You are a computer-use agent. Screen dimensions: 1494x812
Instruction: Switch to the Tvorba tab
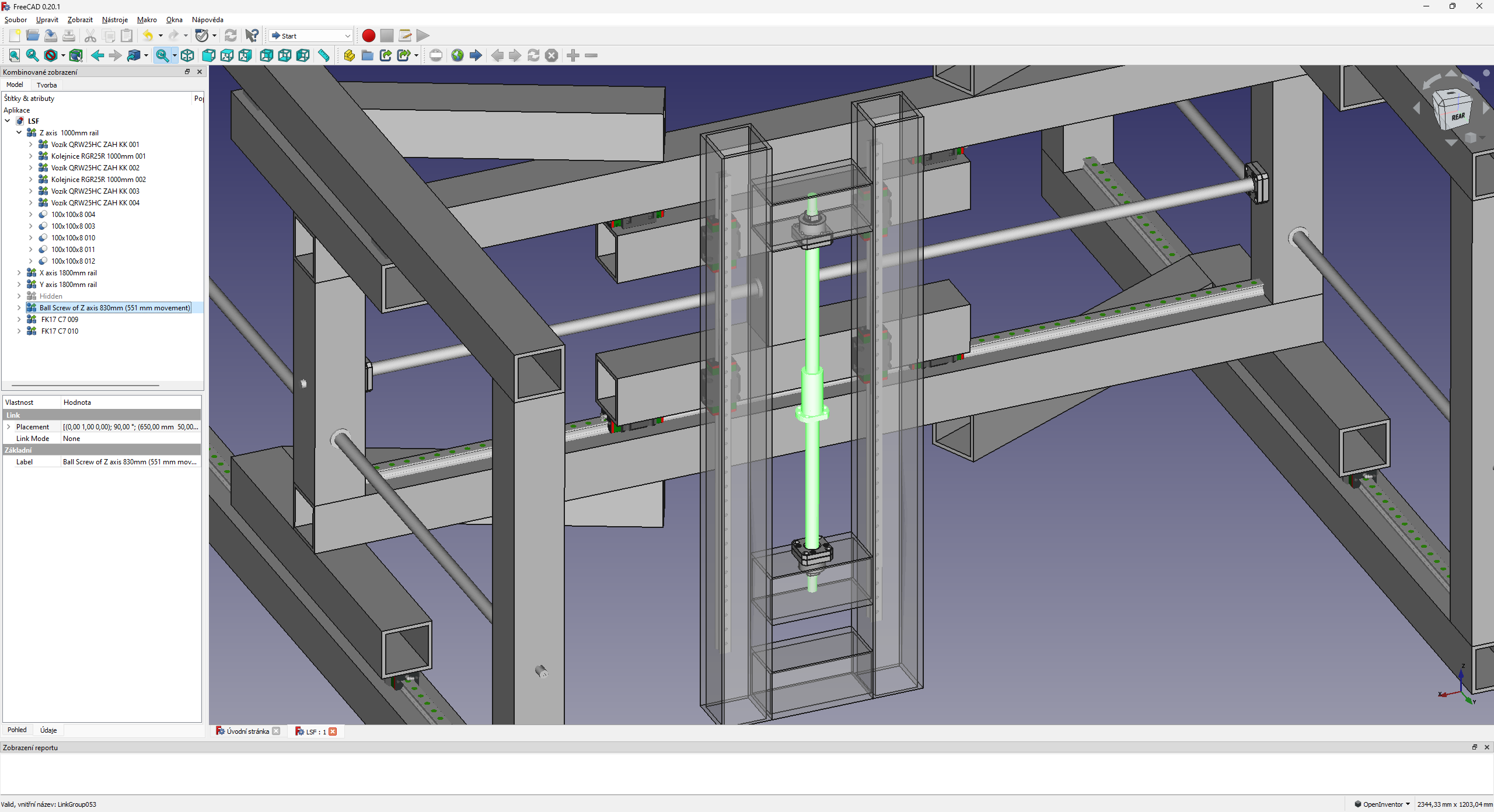coord(47,85)
